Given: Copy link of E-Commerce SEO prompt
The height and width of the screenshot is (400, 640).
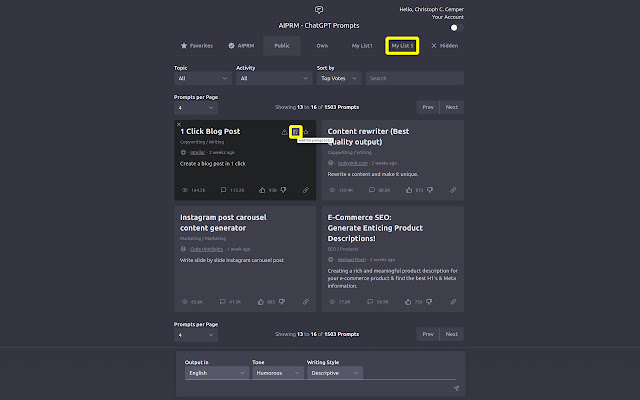Looking at the screenshot, I should pyautogui.click(x=453, y=302).
